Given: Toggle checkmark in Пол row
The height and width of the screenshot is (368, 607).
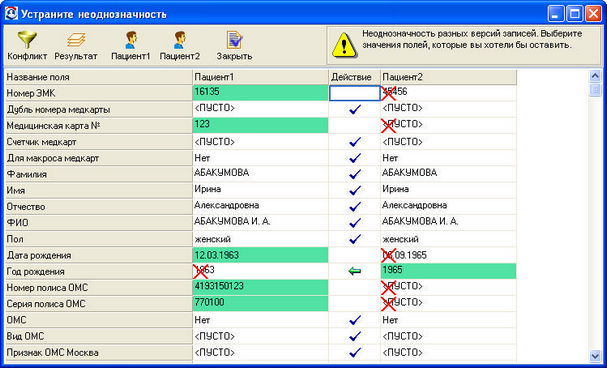Looking at the screenshot, I should (355, 239).
